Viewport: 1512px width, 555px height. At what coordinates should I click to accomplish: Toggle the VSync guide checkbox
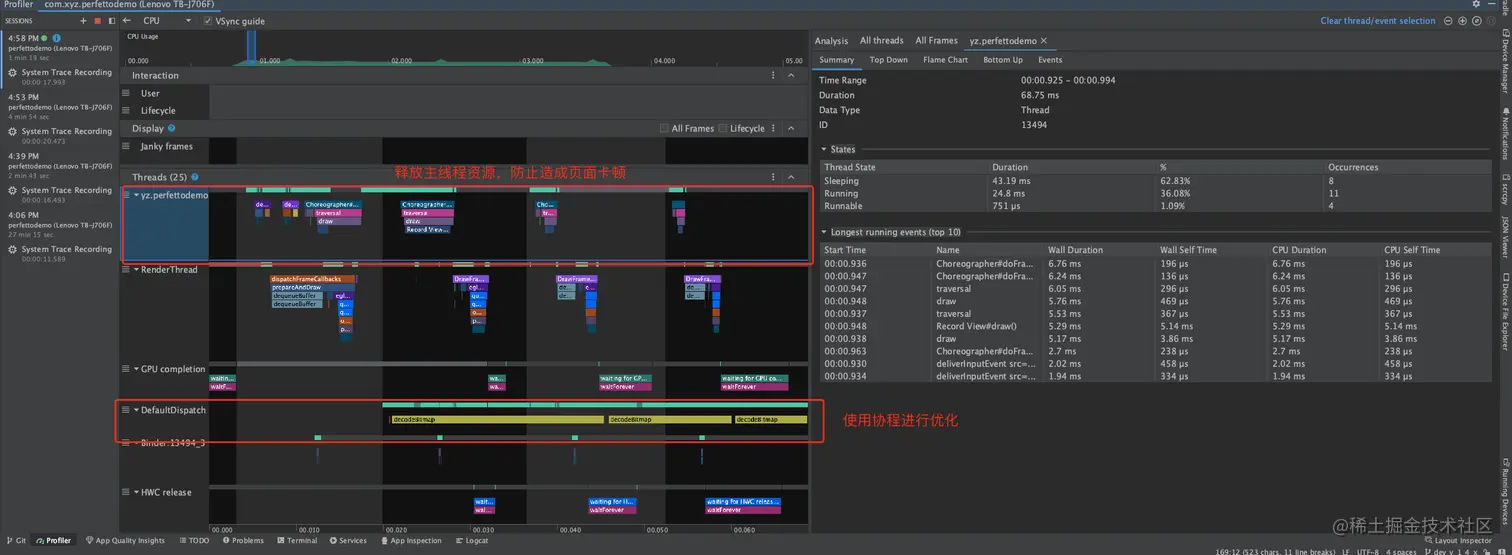tap(207, 21)
